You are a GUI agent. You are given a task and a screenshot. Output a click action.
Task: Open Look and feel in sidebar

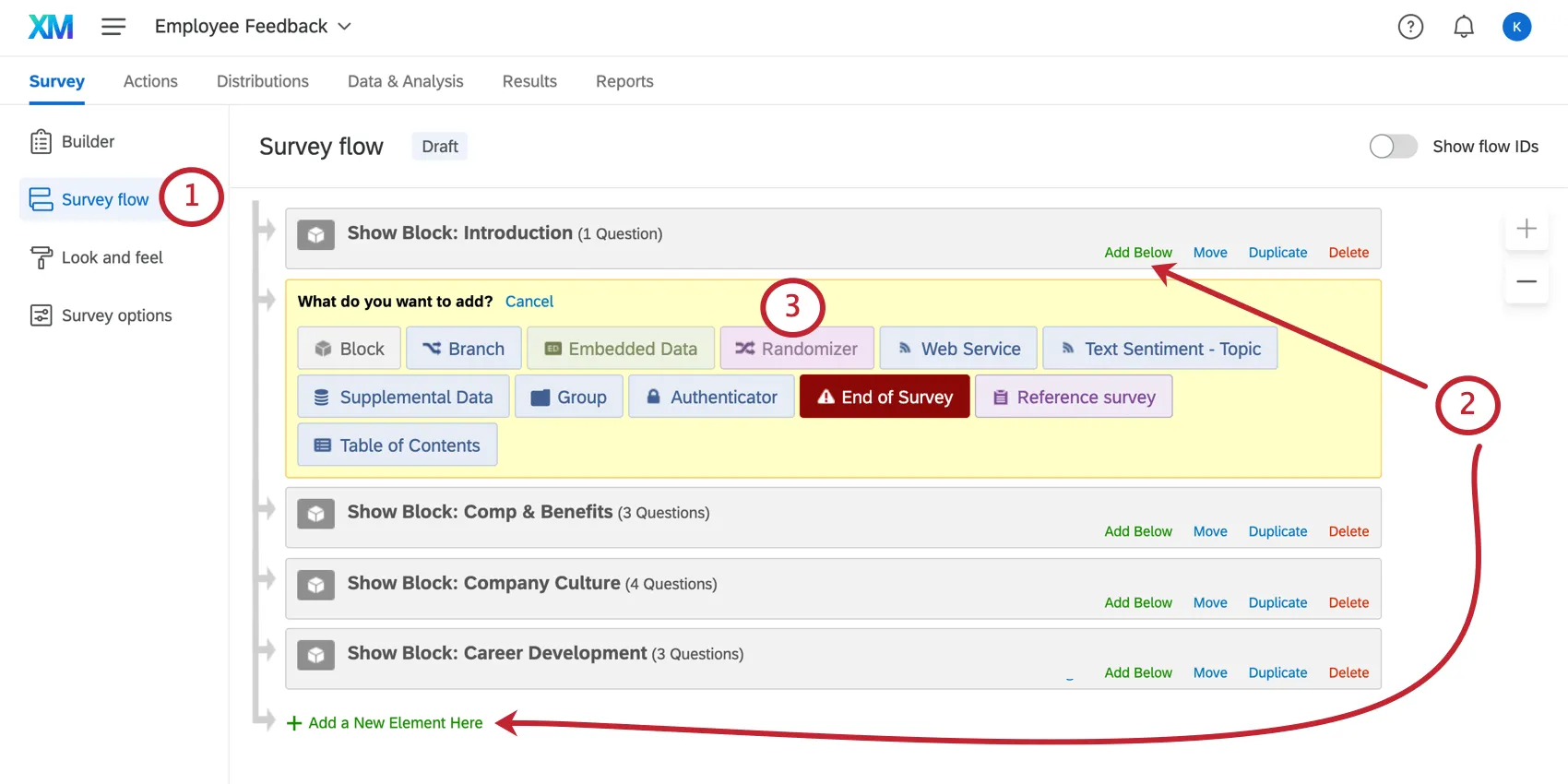pos(112,257)
